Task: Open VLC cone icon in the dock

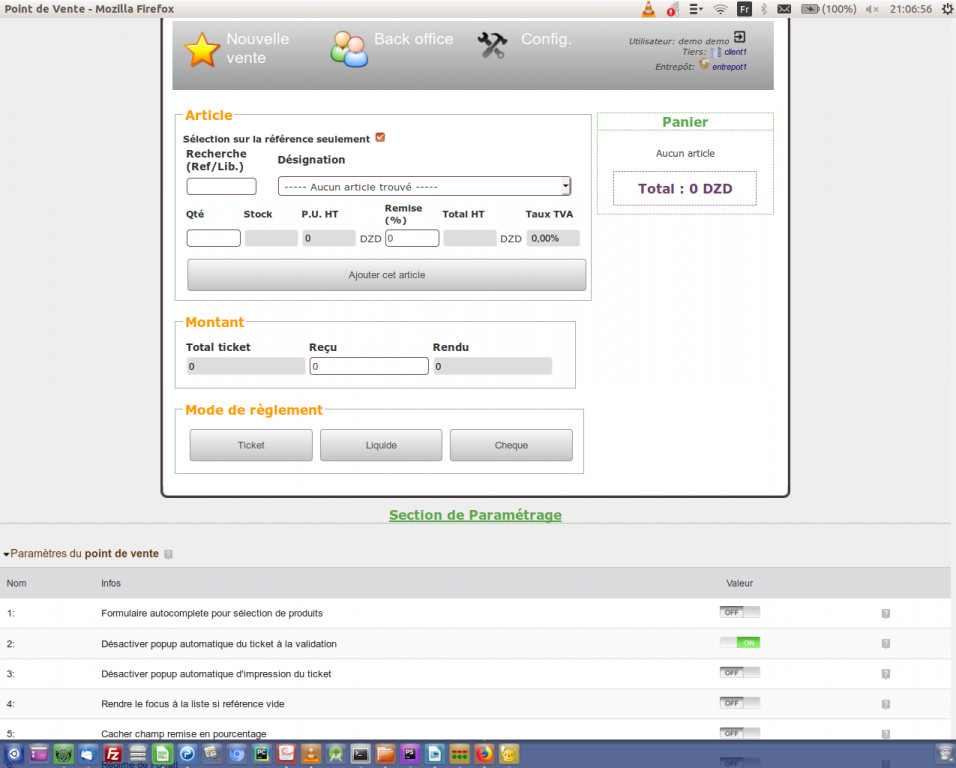Action: coord(311,754)
